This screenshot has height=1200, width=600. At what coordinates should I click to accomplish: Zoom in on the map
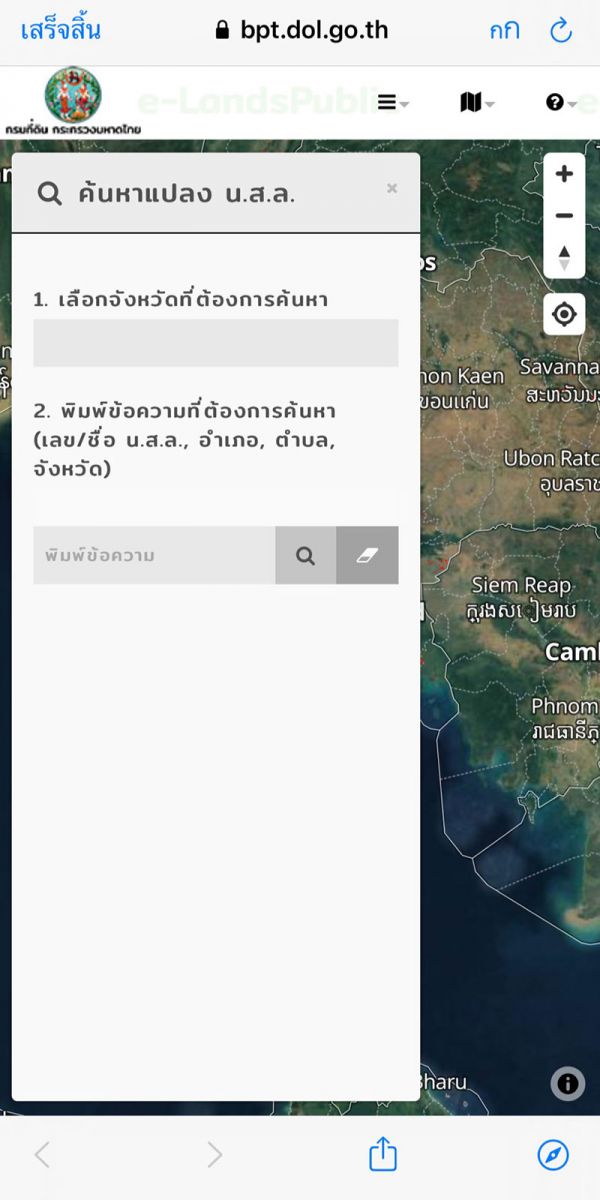pos(564,174)
